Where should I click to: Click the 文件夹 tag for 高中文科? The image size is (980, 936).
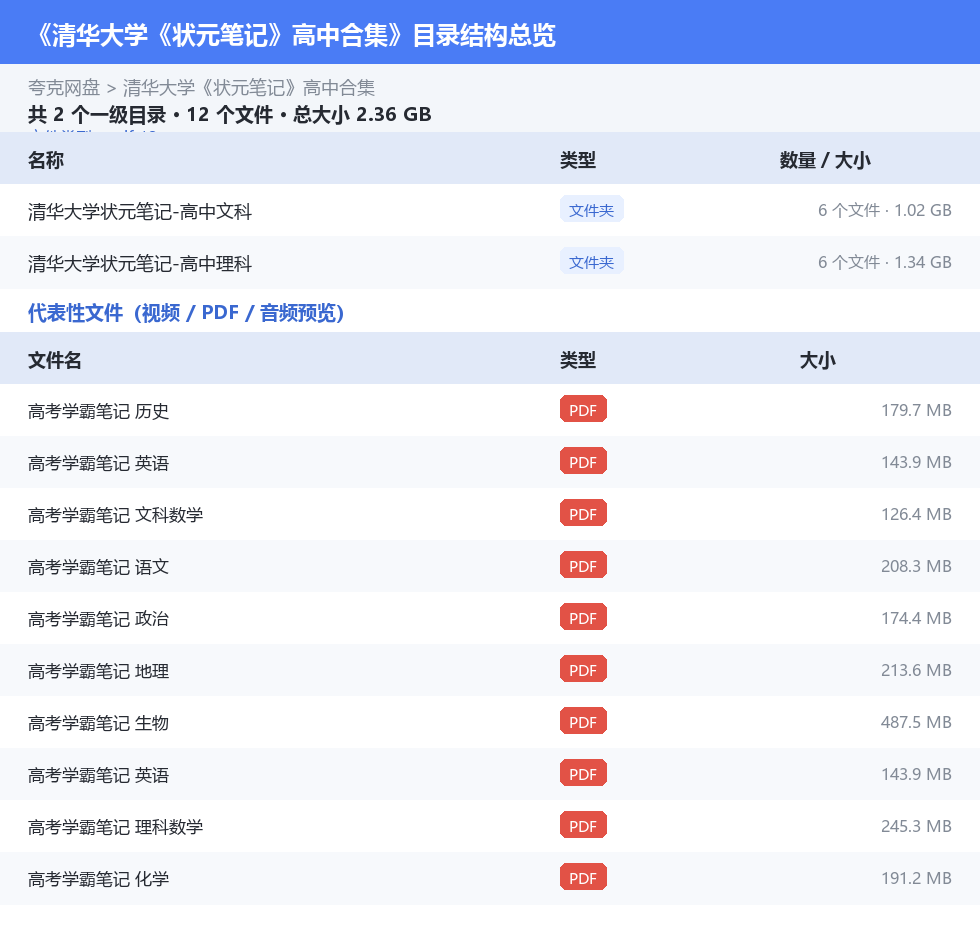click(591, 209)
